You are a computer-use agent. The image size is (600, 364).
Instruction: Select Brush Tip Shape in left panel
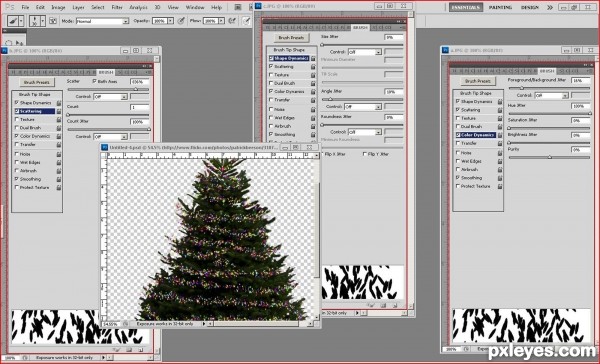point(35,95)
